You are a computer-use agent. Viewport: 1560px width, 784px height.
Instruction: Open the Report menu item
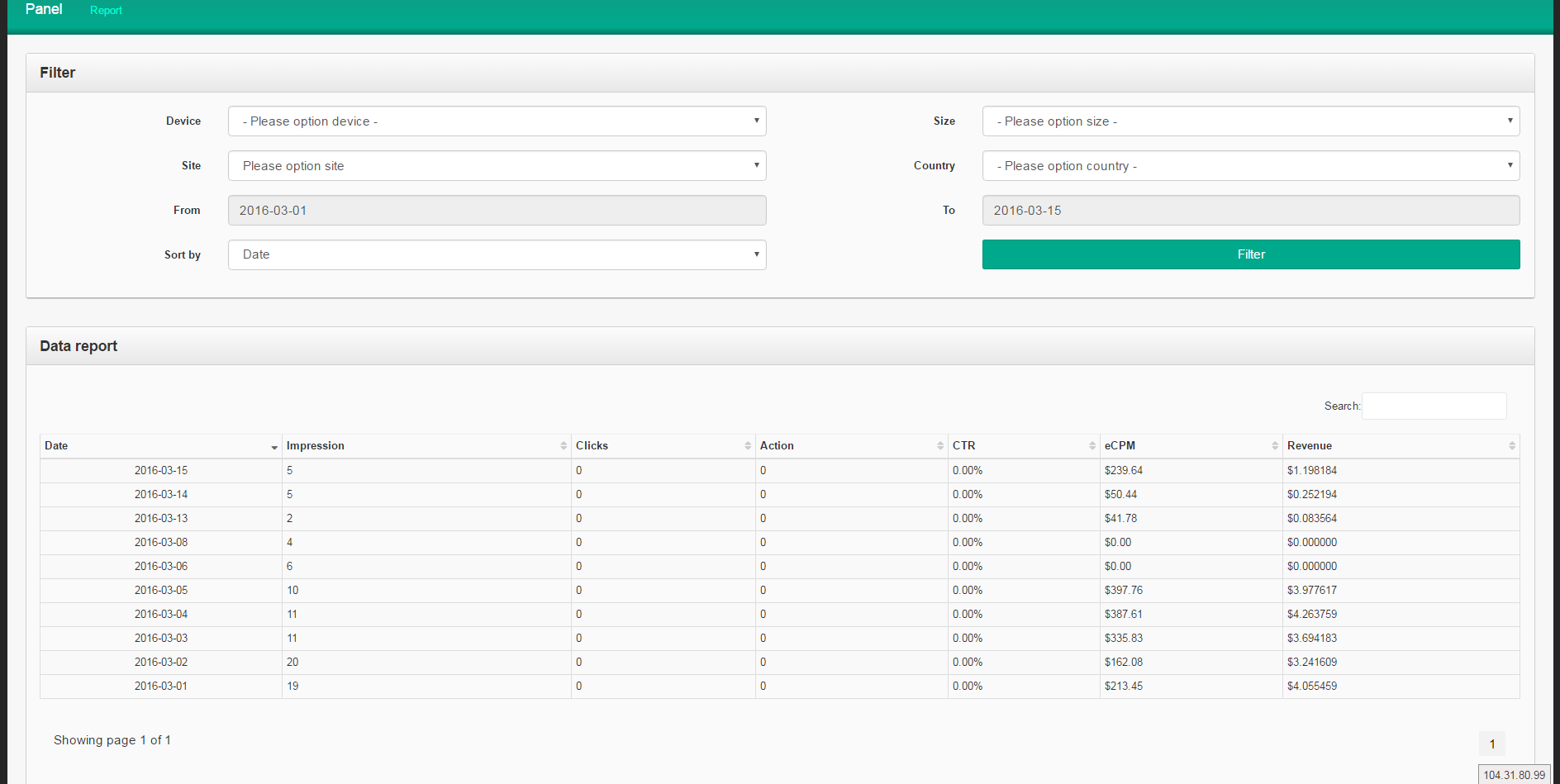click(x=106, y=11)
